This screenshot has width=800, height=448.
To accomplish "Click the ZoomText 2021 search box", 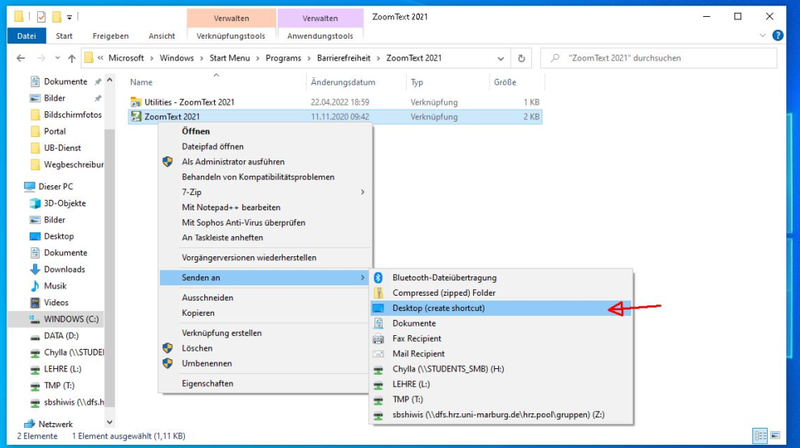I will (x=659, y=58).
